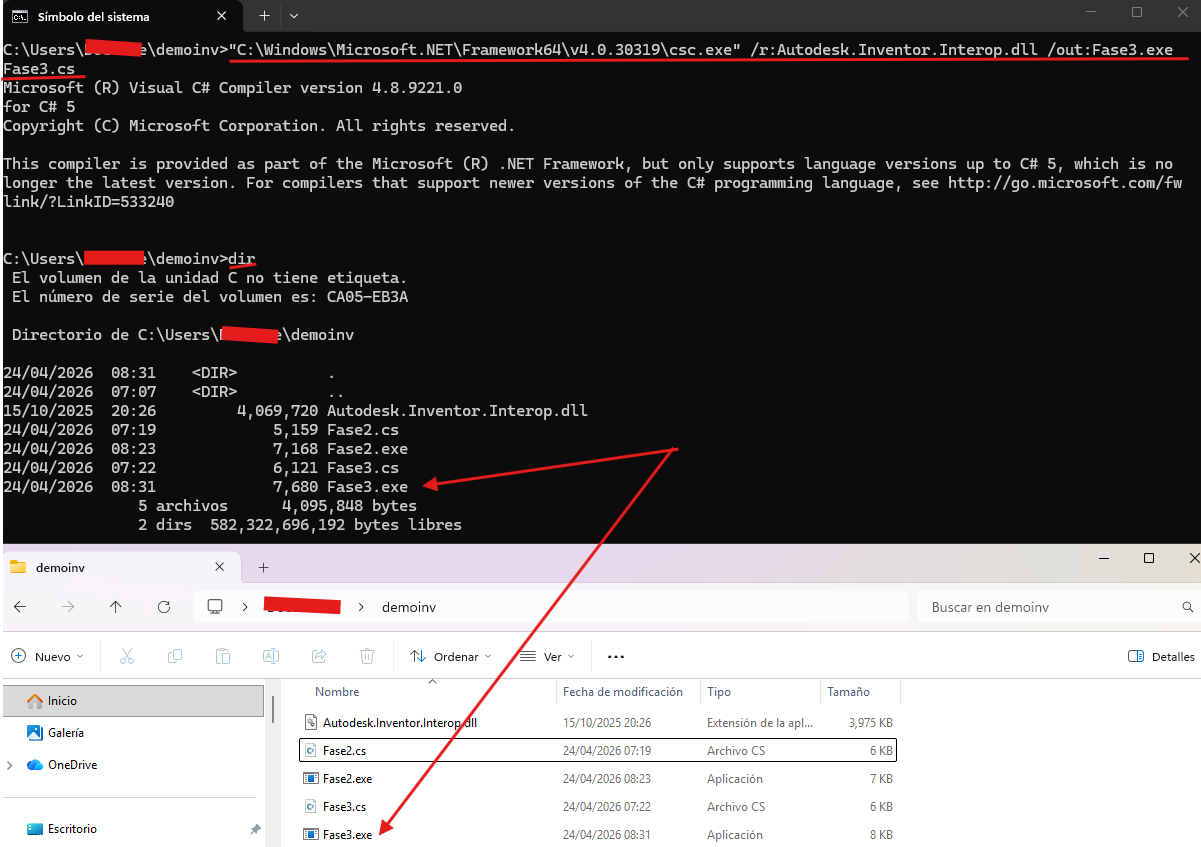Click the Copy icon in the toolbar

click(x=175, y=657)
